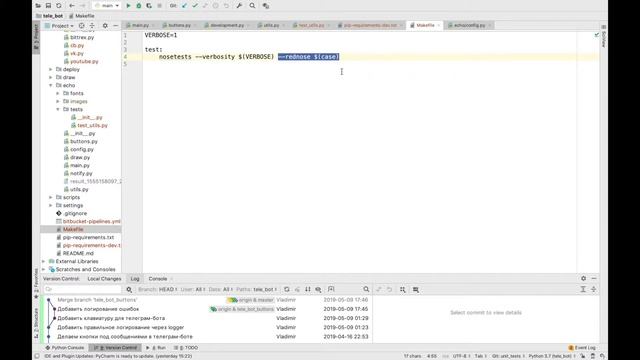Minimize the Version Control panel
The image size is (640, 360).
(594, 278)
